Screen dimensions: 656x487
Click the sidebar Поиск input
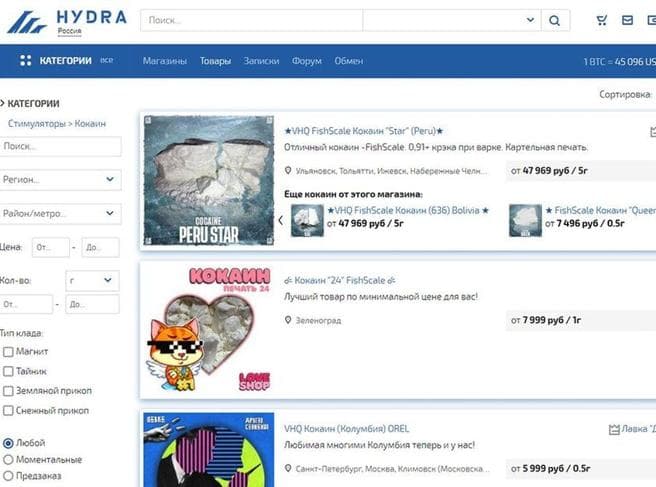click(x=60, y=146)
